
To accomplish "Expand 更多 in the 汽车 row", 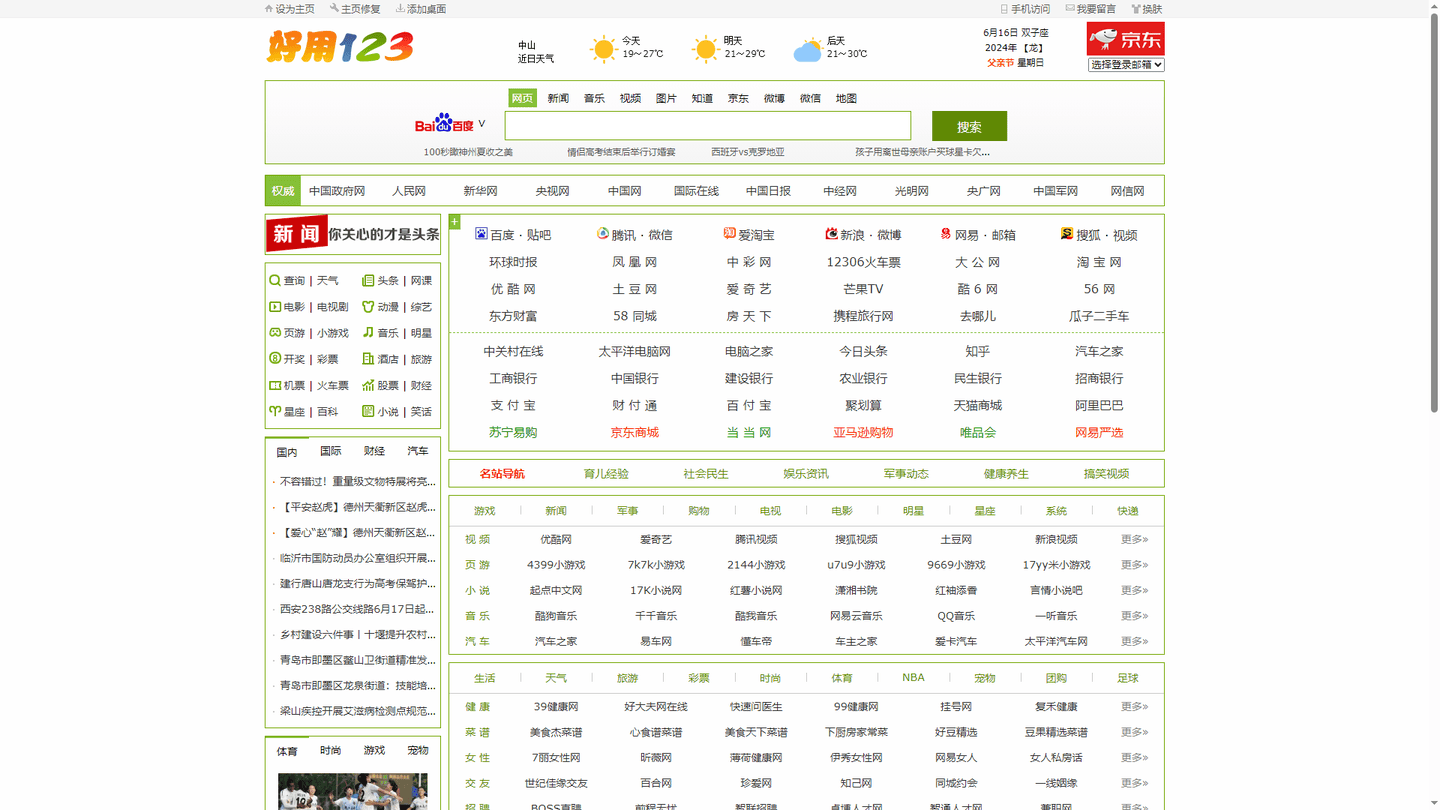I will 1134,641.
